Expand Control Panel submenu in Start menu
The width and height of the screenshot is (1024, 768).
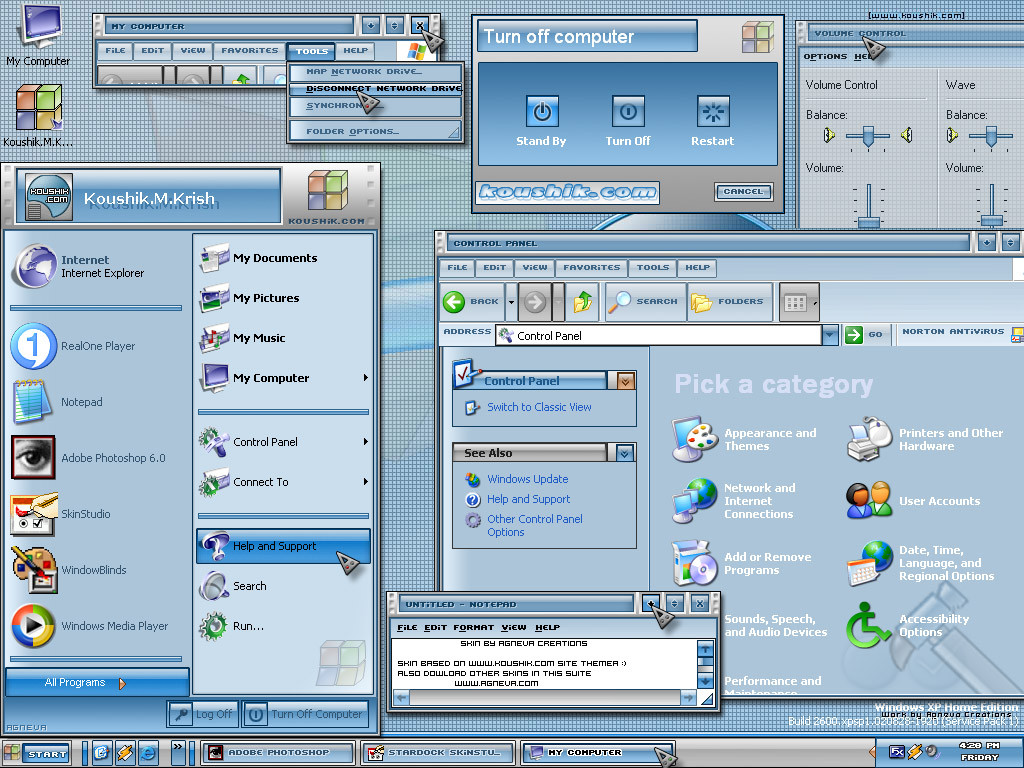[366, 441]
